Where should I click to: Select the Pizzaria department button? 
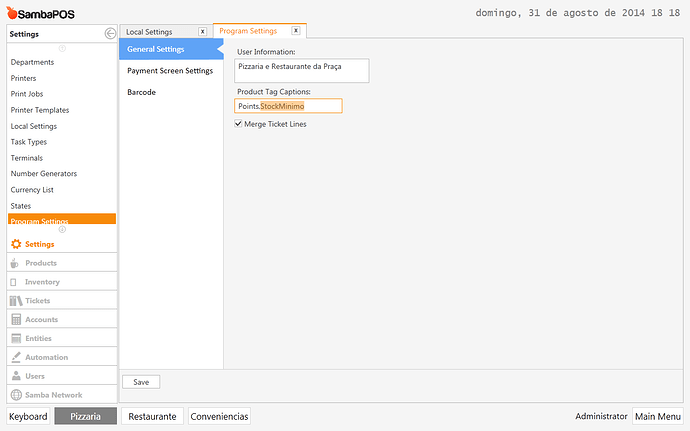tap(85, 416)
